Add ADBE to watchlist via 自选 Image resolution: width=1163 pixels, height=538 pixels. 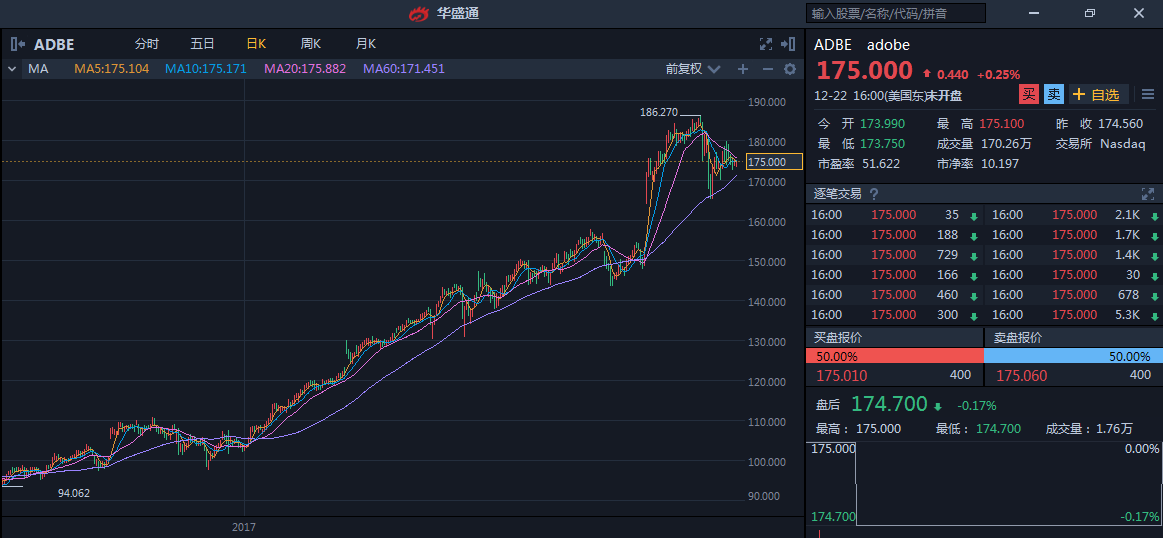1098,95
